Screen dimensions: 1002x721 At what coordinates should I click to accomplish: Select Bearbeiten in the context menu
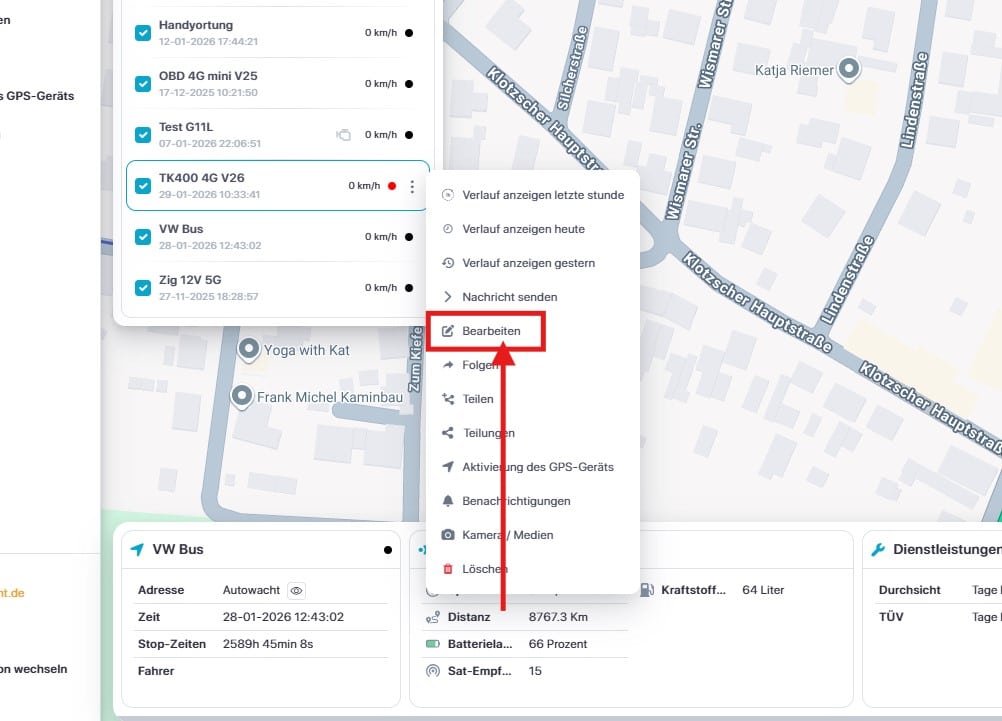(490, 331)
